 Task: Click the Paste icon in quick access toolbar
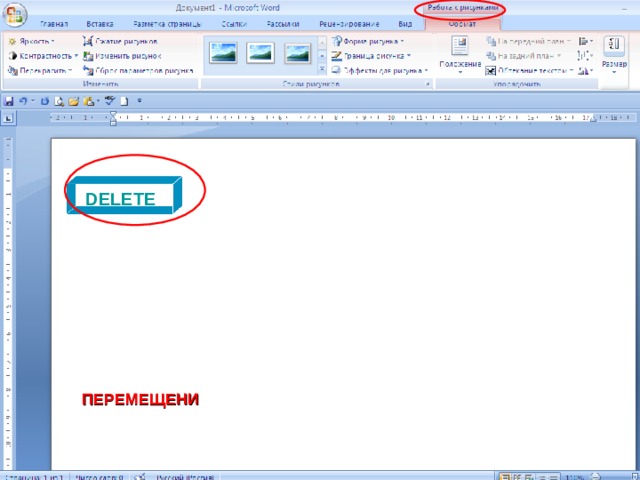tap(89, 101)
